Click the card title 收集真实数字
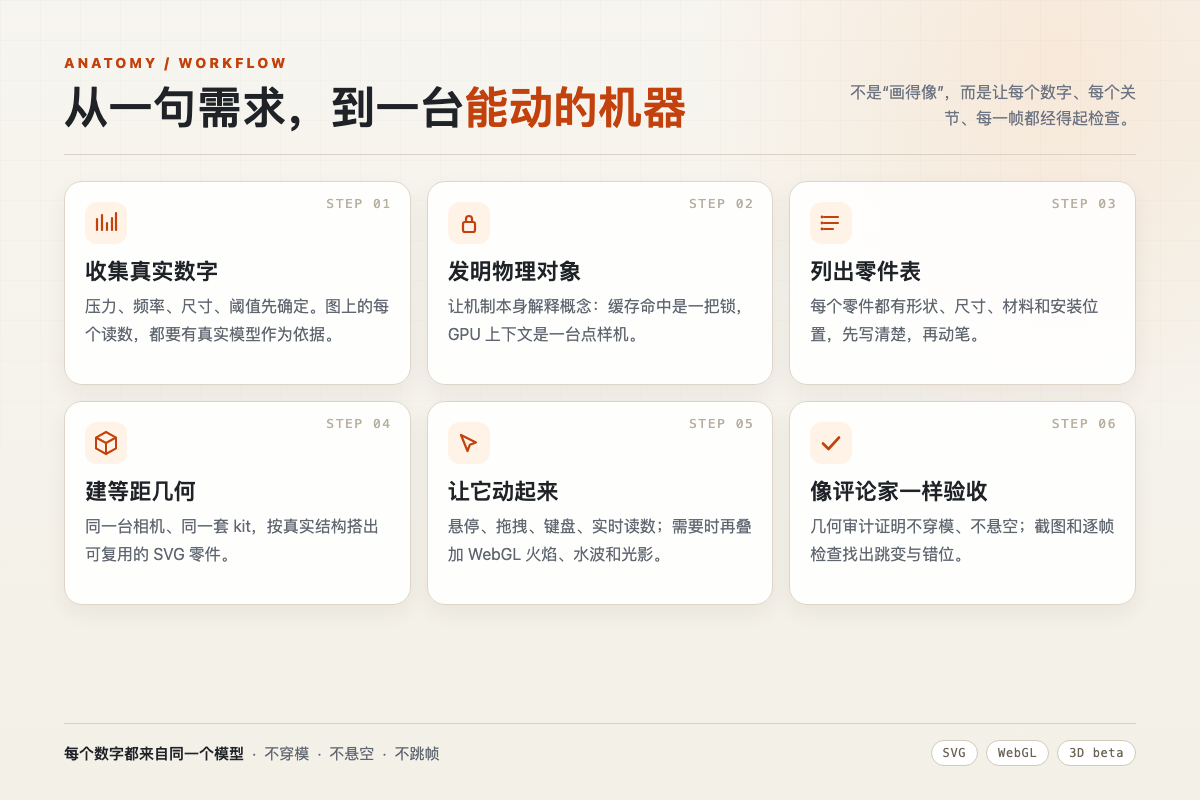 151,271
